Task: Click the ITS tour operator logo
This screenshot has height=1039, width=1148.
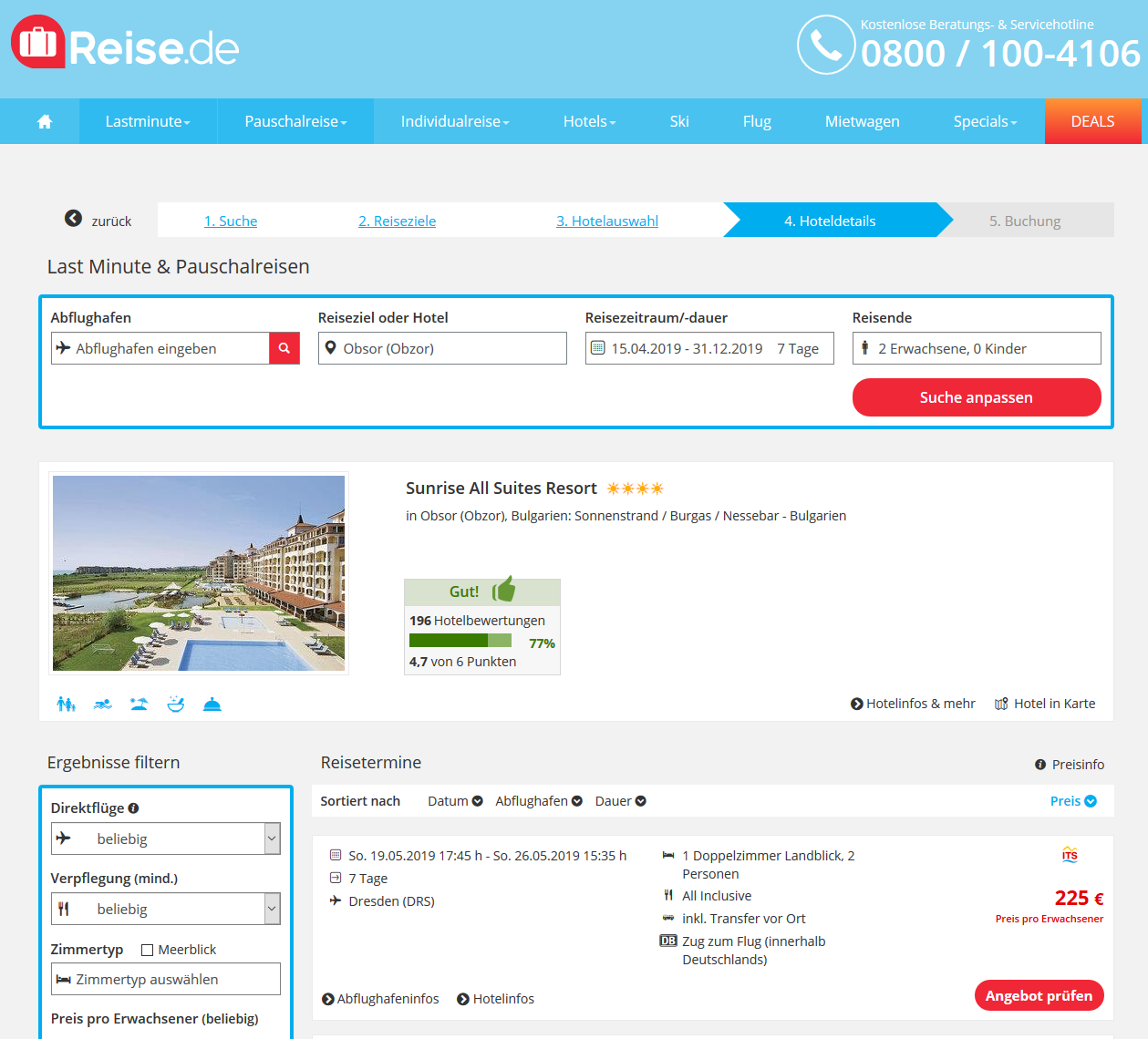Action: (1070, 854)
